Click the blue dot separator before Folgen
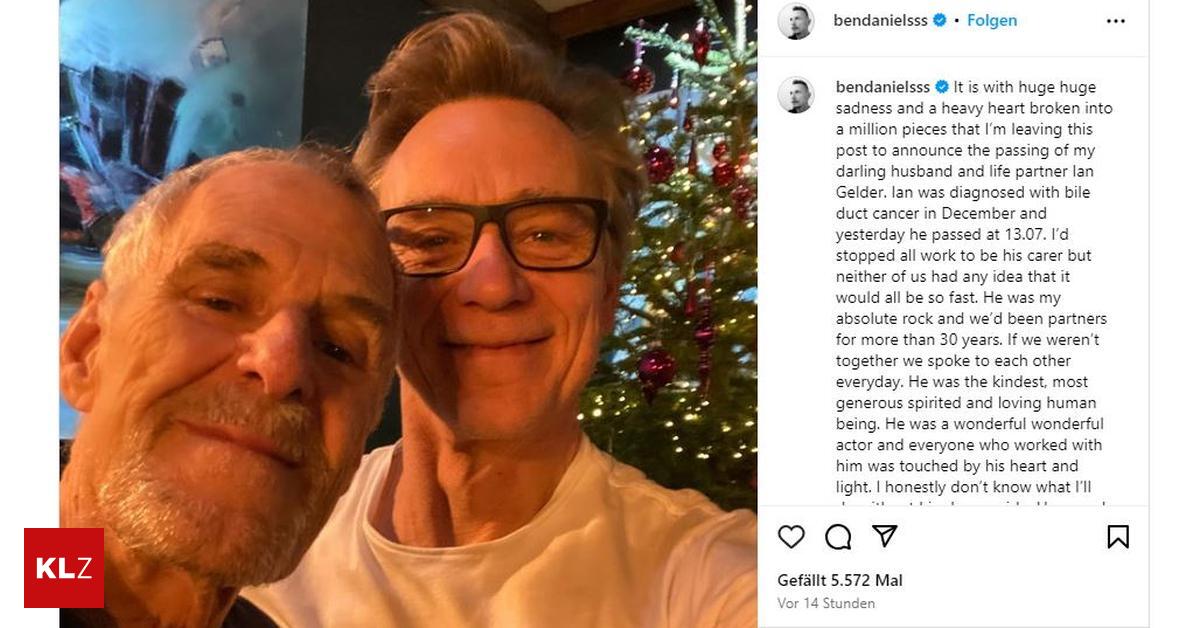The width and height of the screenshot is (1200, 628). (x=956, y=20)
